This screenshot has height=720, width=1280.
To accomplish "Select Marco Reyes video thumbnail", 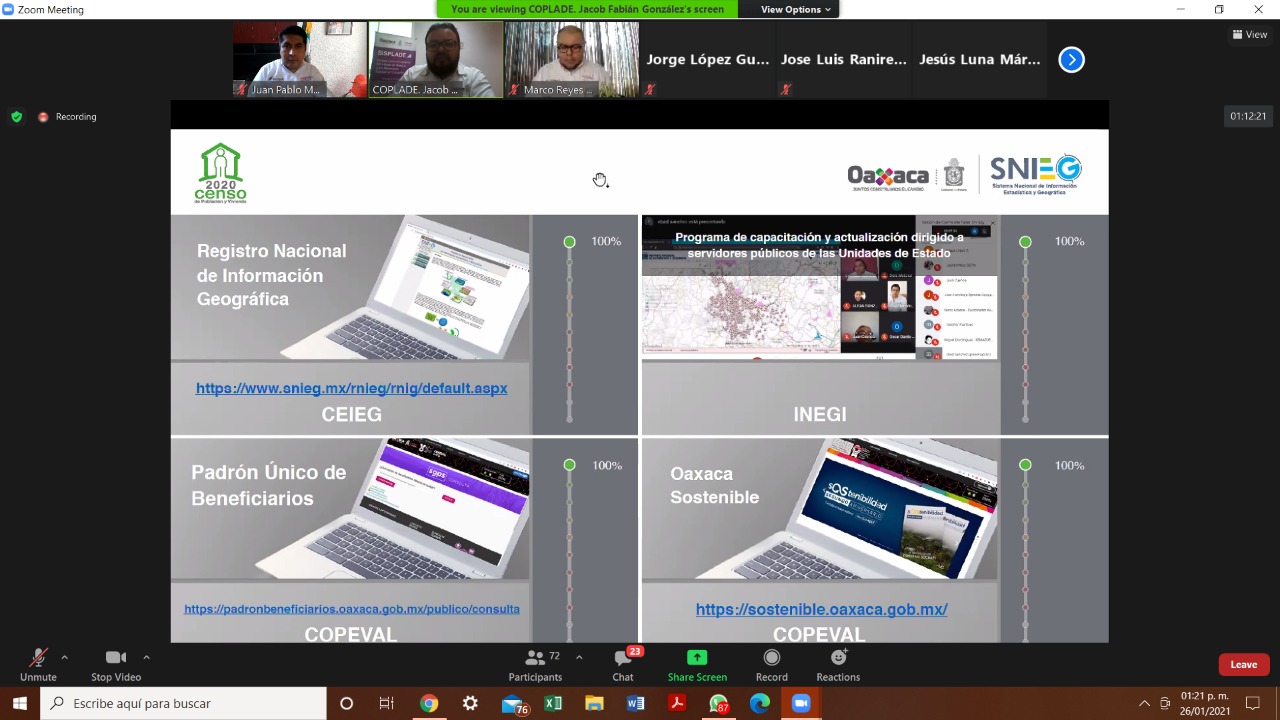I will [571, 60].
